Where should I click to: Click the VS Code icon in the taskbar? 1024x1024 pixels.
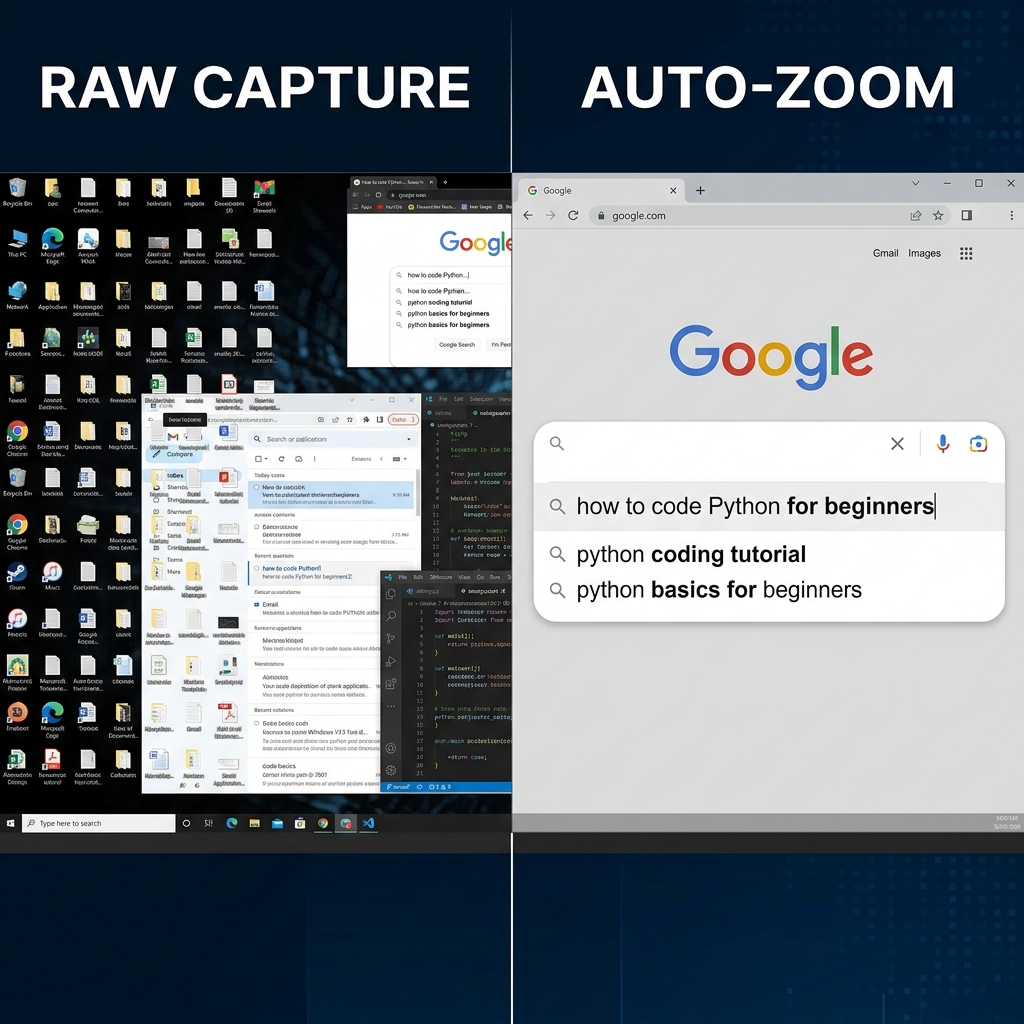pos(368,824)
